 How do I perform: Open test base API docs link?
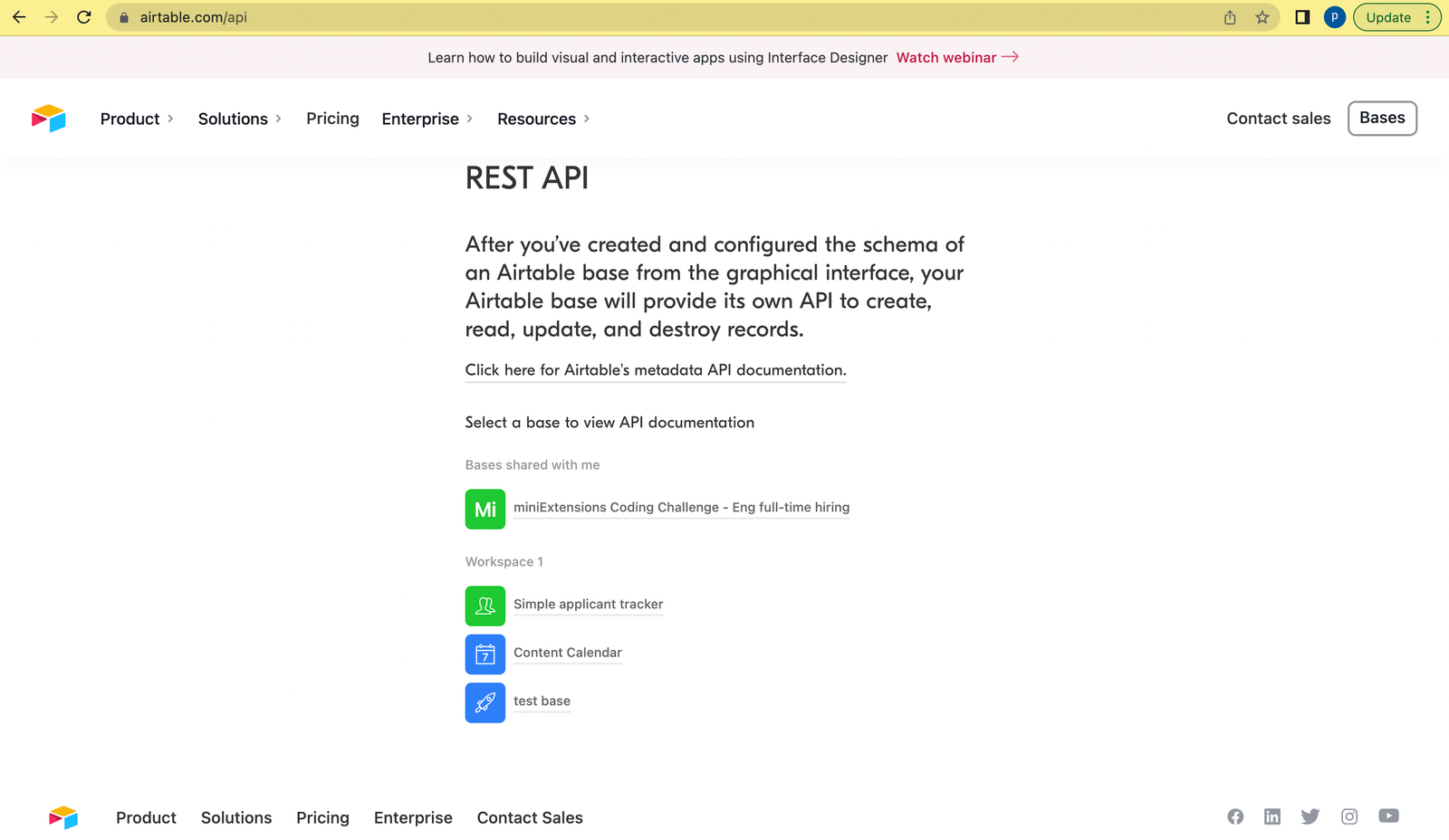tap(542, 702)
